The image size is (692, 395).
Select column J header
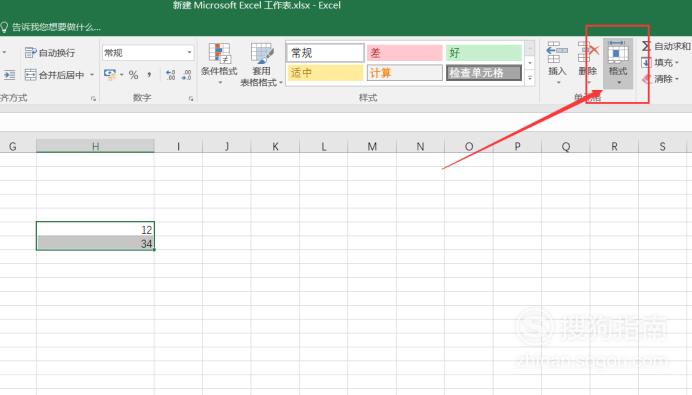[227, 147]
